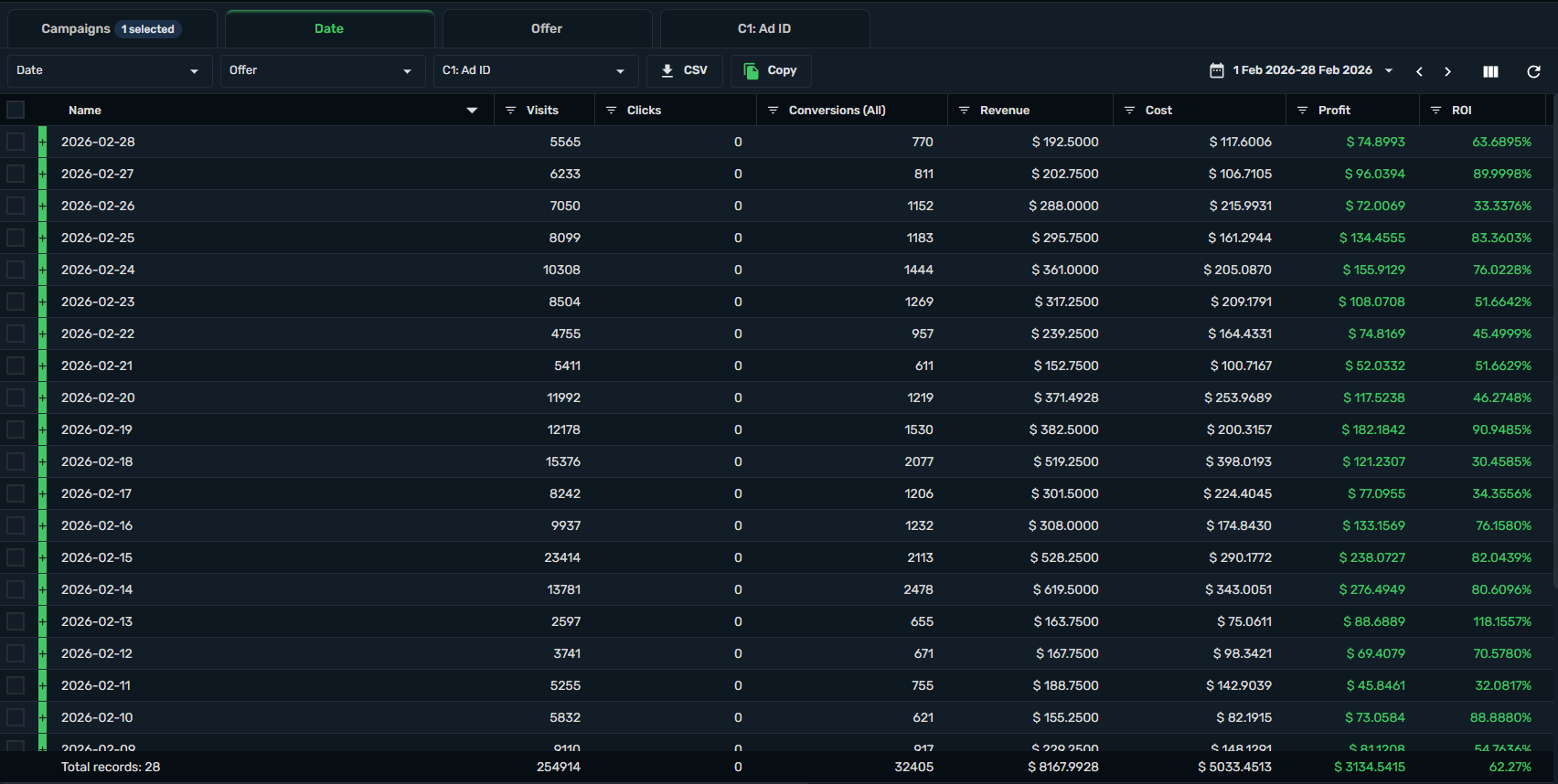Open the Offer grouping dropdown

[x=322, y=70]
